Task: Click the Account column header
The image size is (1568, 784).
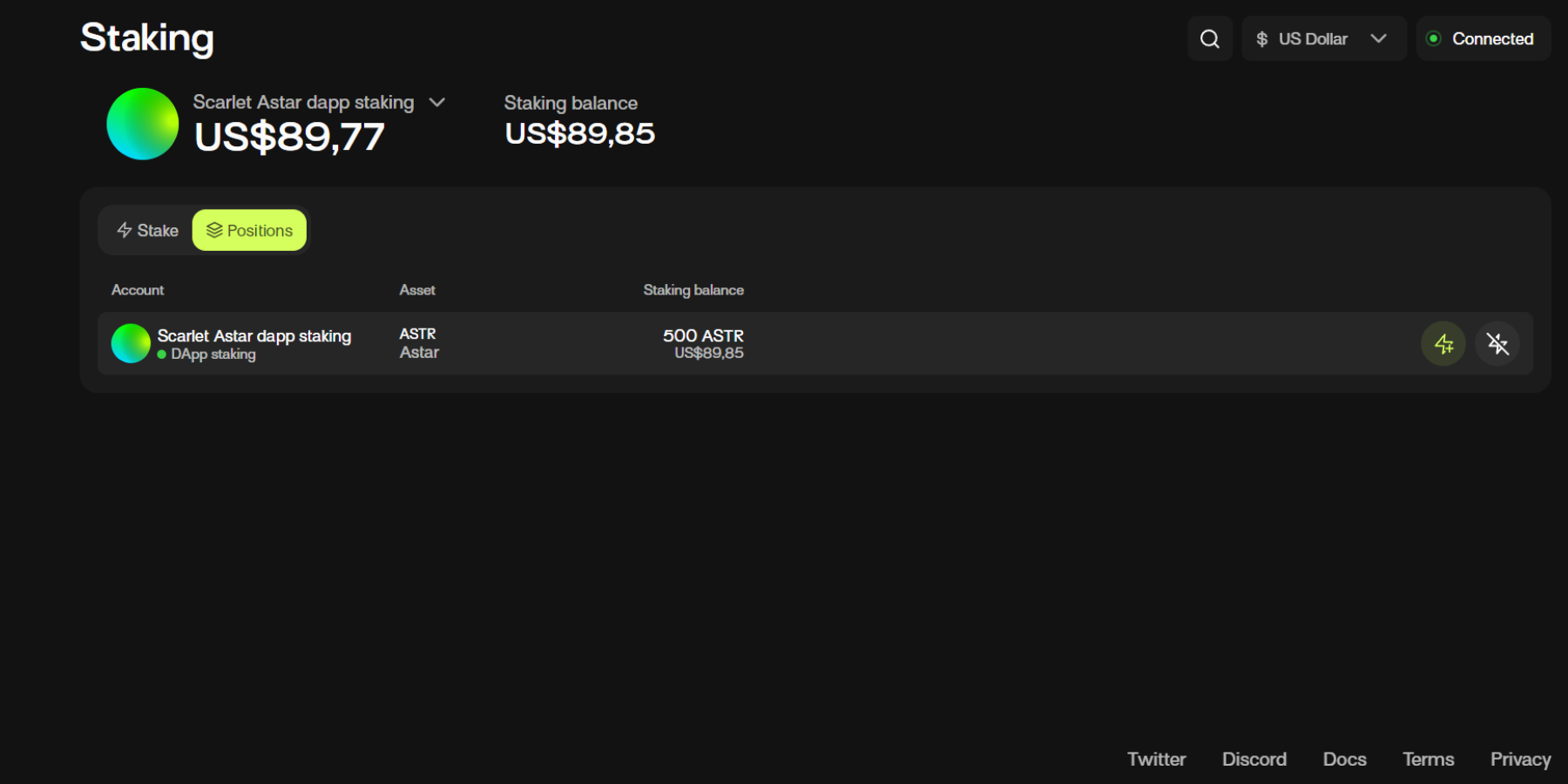Action: coord(138,290)
